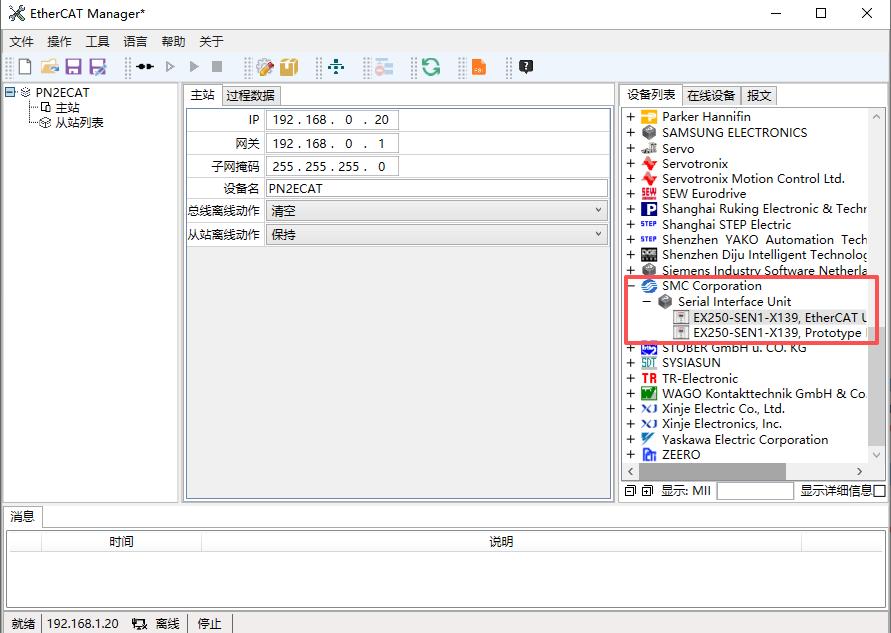
Task: Click the 显示: MII filter text box
Action: (755, 491)
